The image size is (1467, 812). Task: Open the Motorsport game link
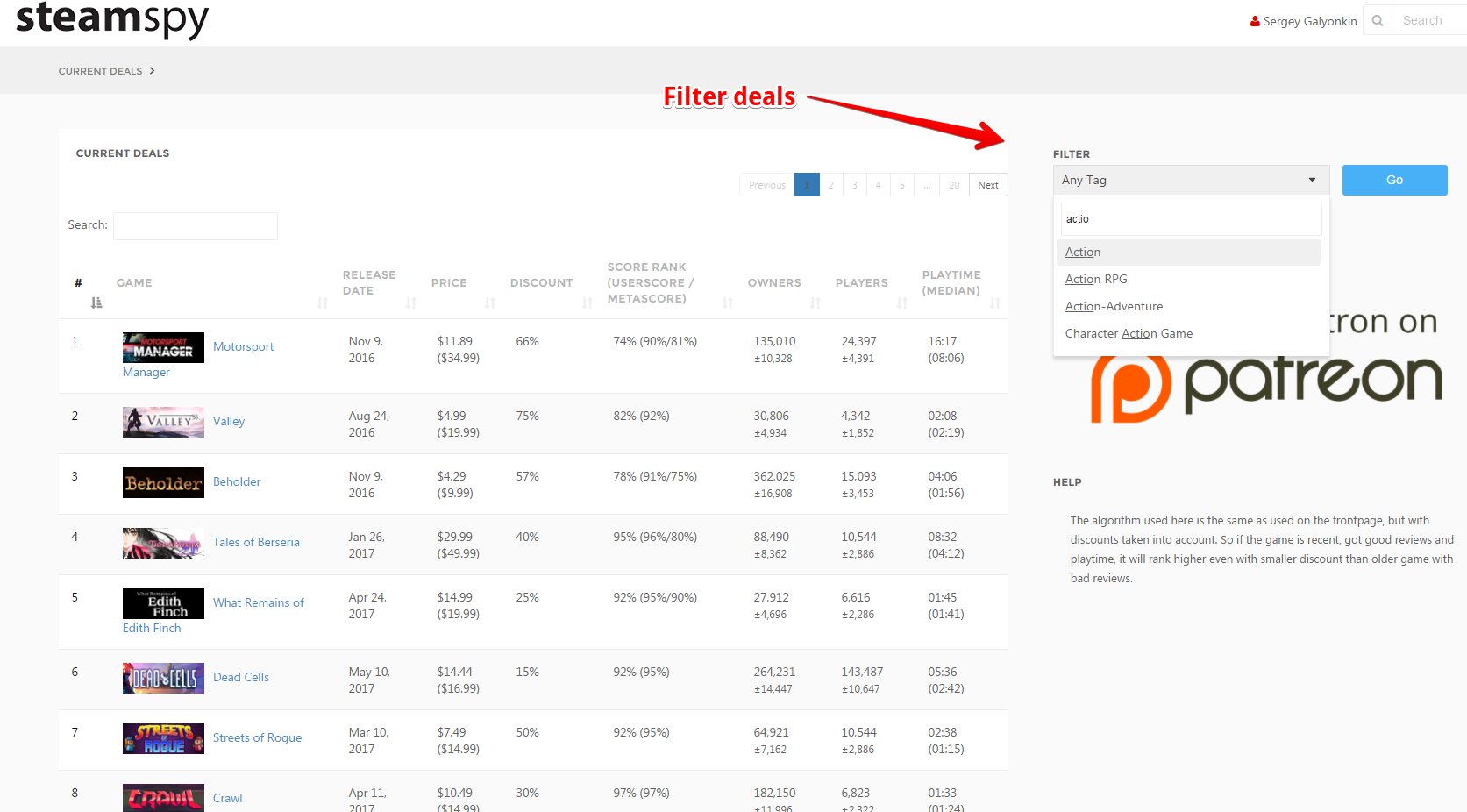[243, 347]
